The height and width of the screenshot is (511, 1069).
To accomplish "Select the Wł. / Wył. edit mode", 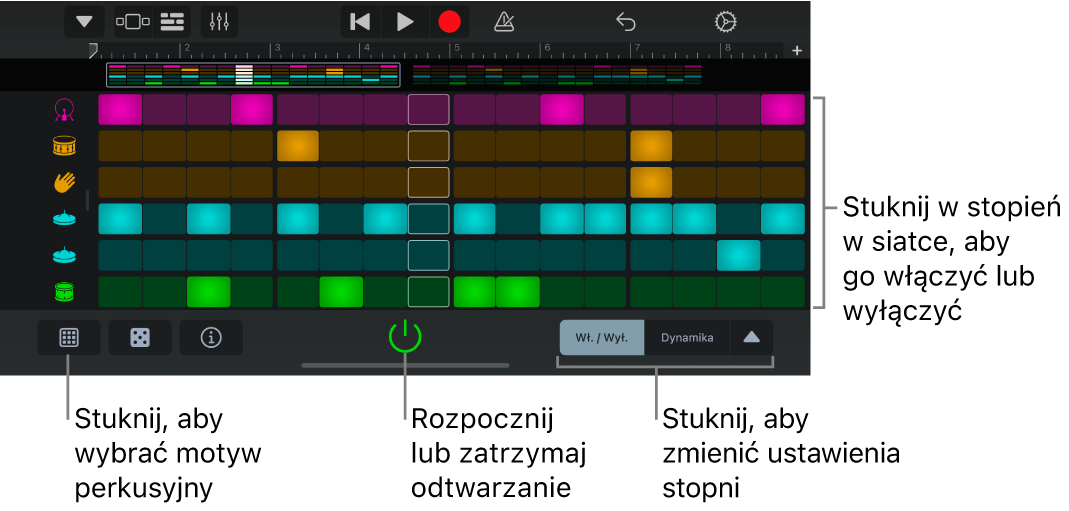I will [x=602, y=338].
